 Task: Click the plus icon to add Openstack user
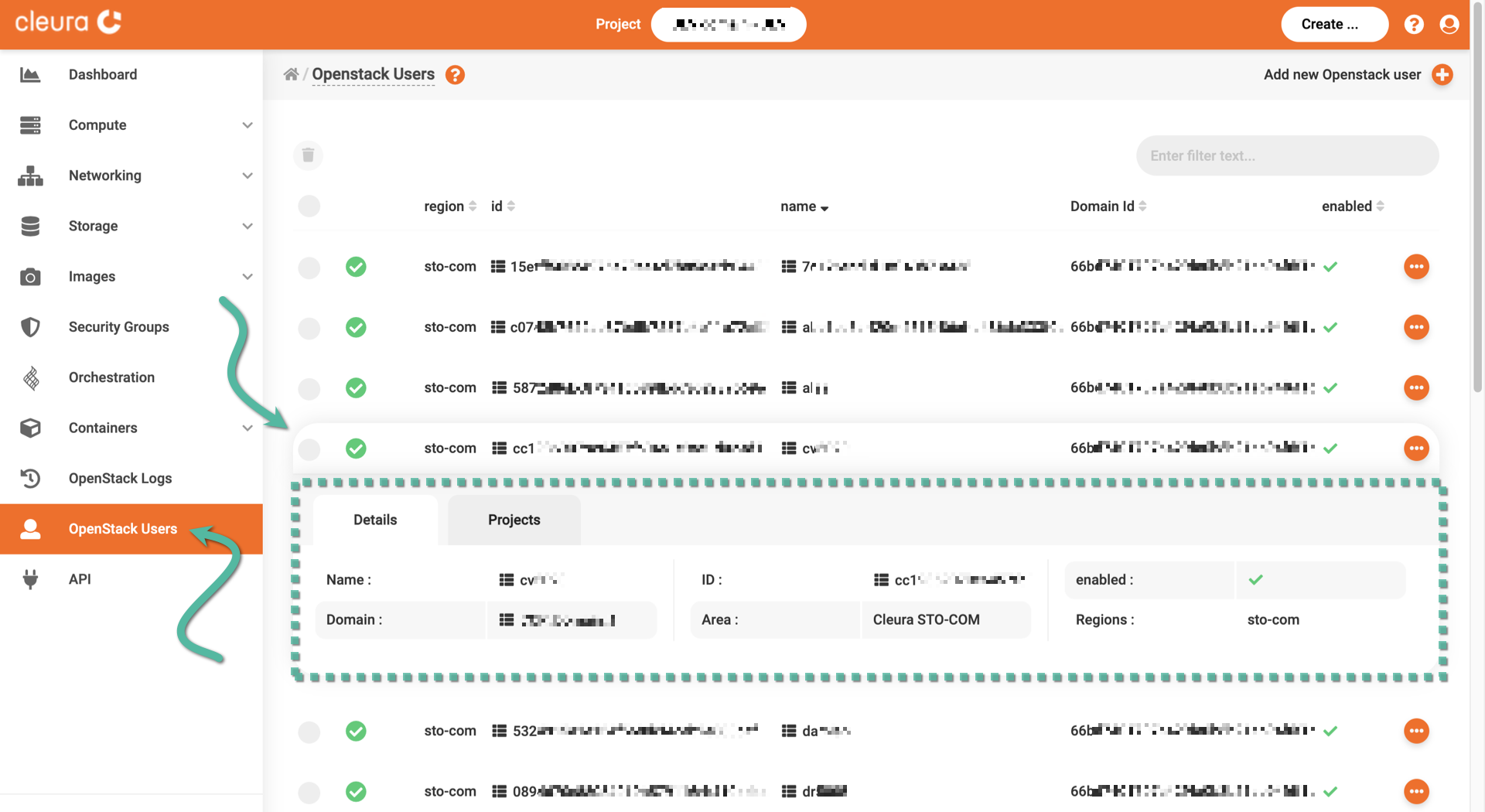[1442, 75]
